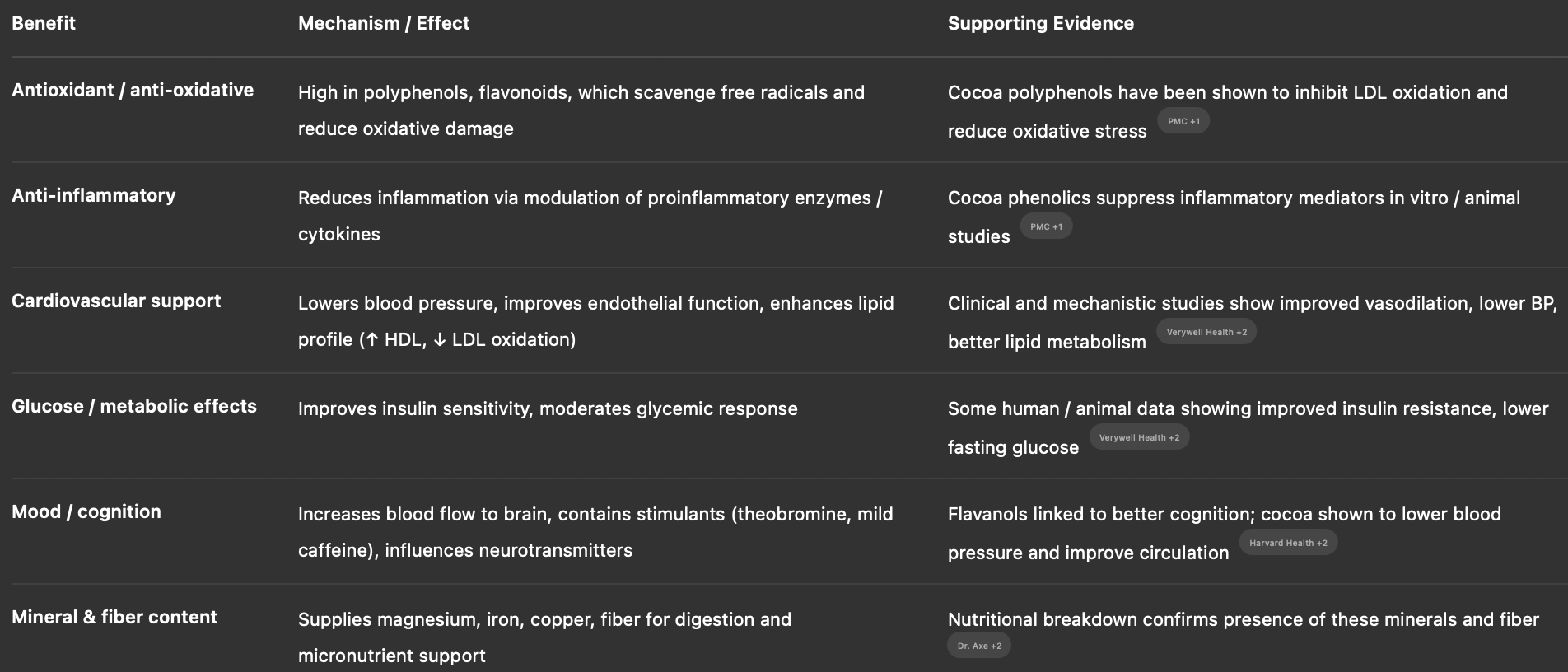Image resolution: width=1568 pixels, height=672 pixels.
Task: Open the PMC citation in the Antioxidant row
Action: (x=1183, y=121)
